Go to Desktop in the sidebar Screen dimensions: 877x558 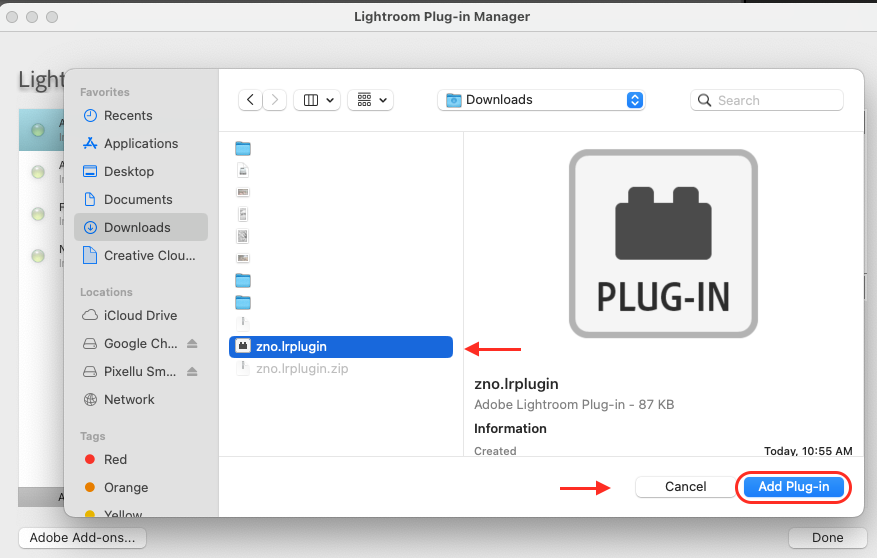point(141,172)
